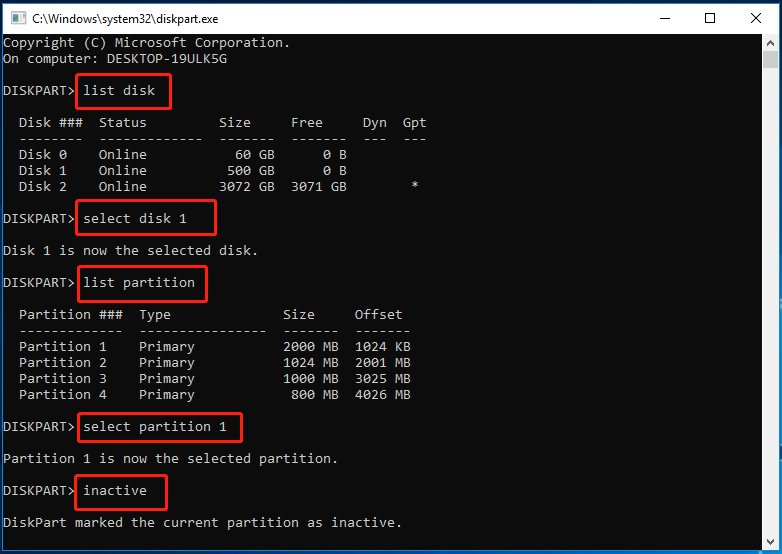Close the diskpart.exe window
This screenshot has width=782, height=554.
click(x=756, y=18)
